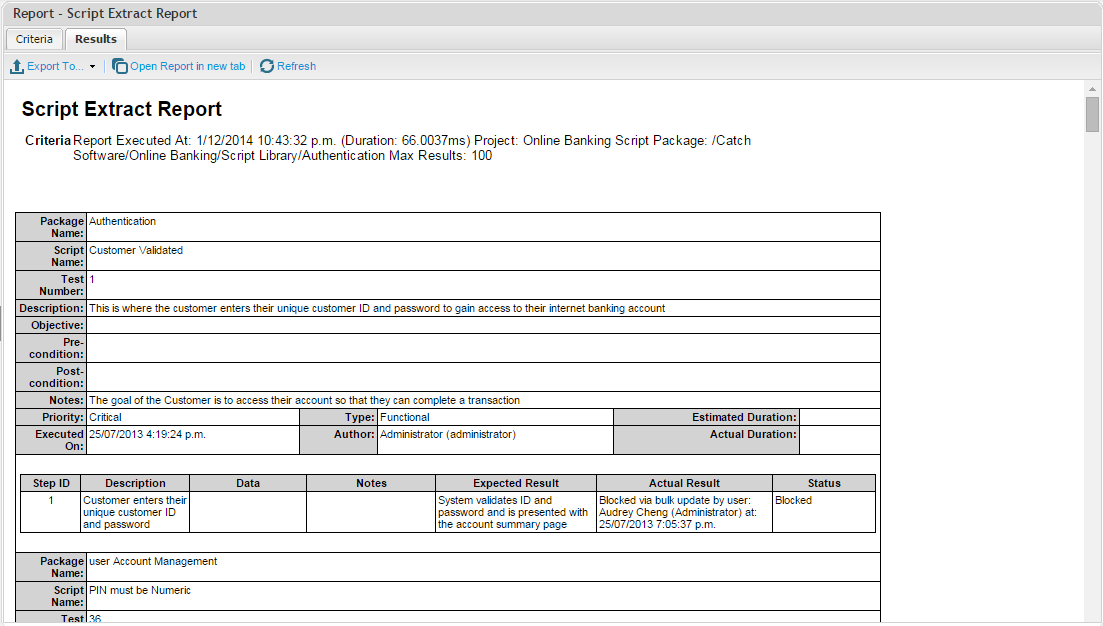Click the PIN must be Numeric script name
Viewport: 1103px width, 626px height.
(x=140, y=590)
